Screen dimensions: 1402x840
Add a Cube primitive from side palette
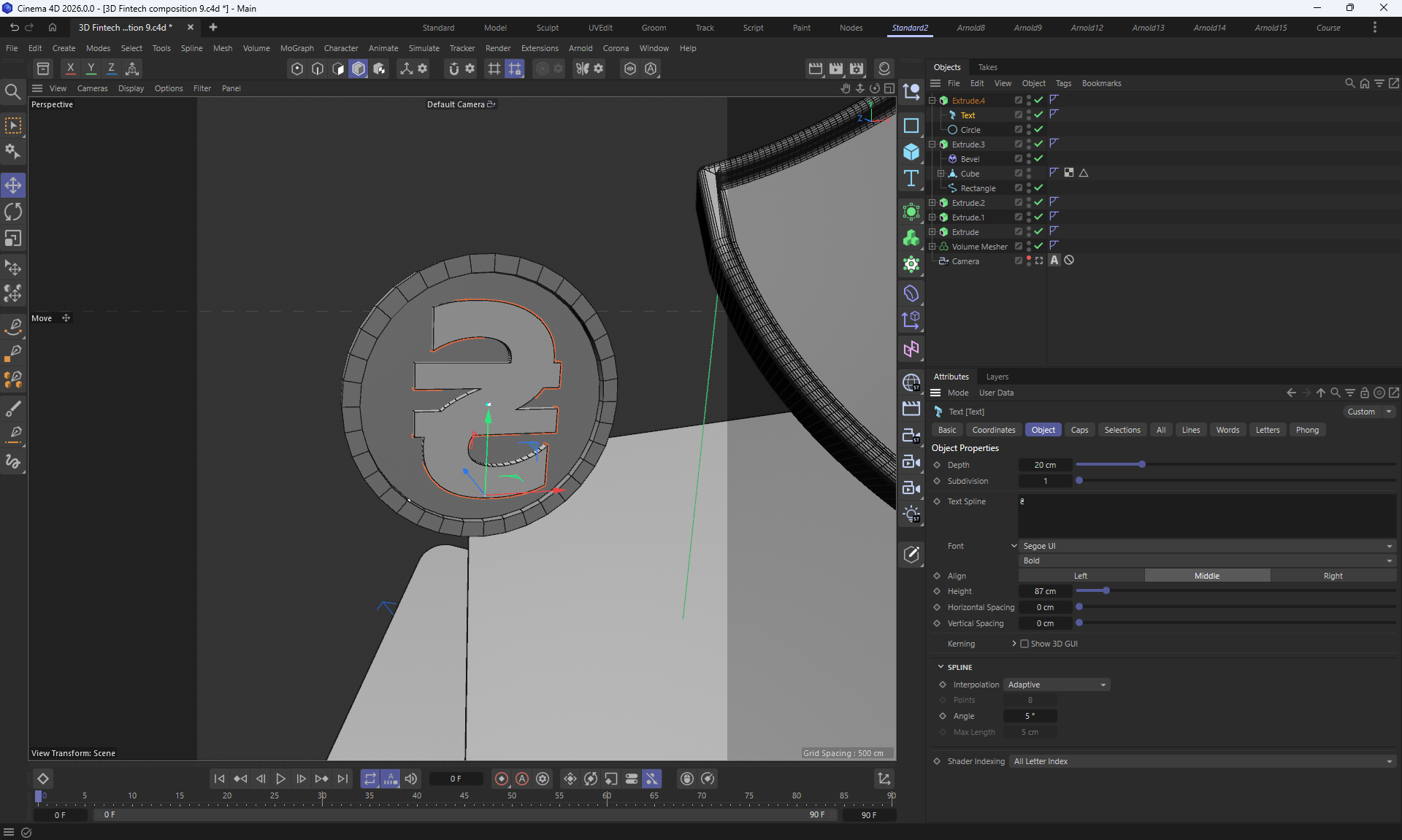coord(911,152)
